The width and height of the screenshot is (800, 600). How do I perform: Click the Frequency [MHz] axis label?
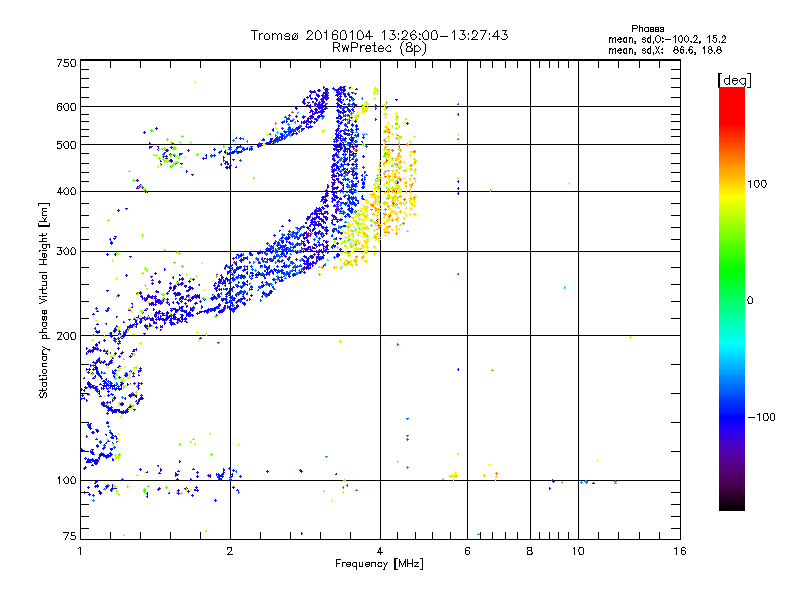click(379, 564)
